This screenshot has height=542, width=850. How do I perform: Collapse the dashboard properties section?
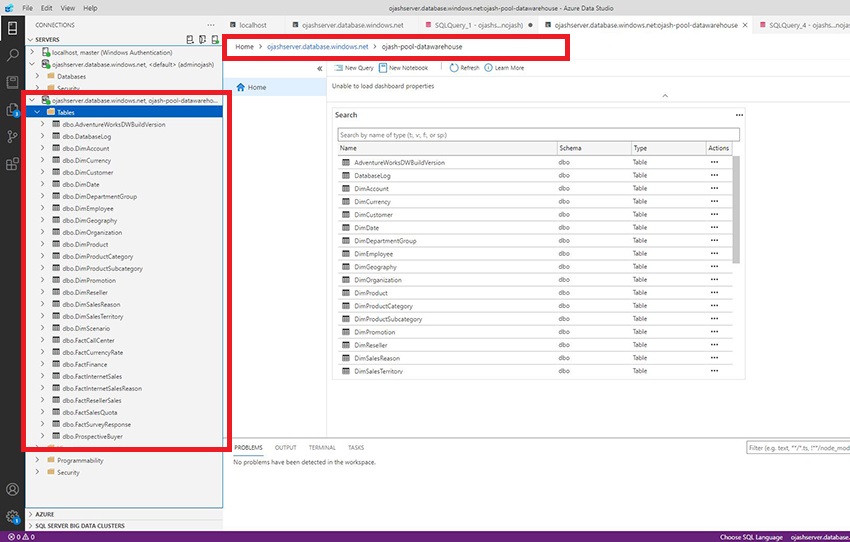tap(664, 96)
